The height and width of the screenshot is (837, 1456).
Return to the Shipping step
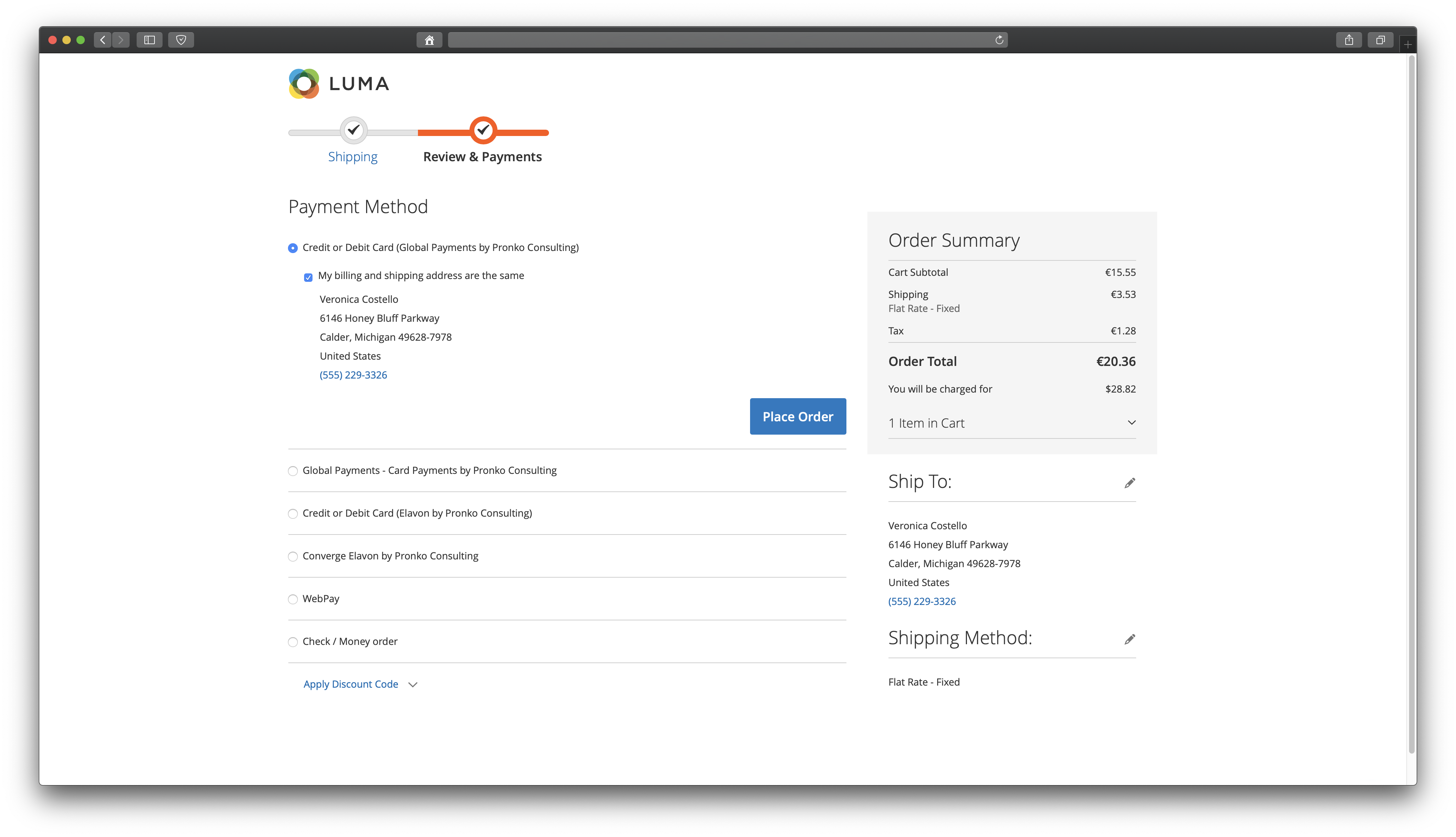[353, 156]
